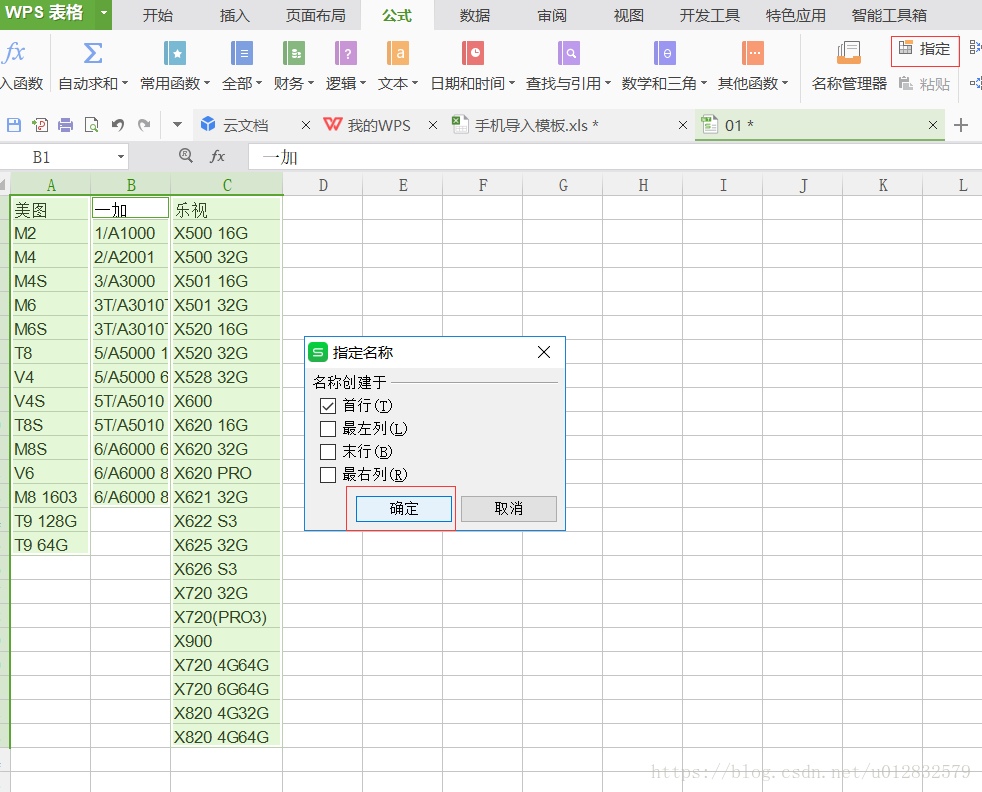Open the AutoSum (自动求和) function icon
982x792 pixels.
coord(93,53)
